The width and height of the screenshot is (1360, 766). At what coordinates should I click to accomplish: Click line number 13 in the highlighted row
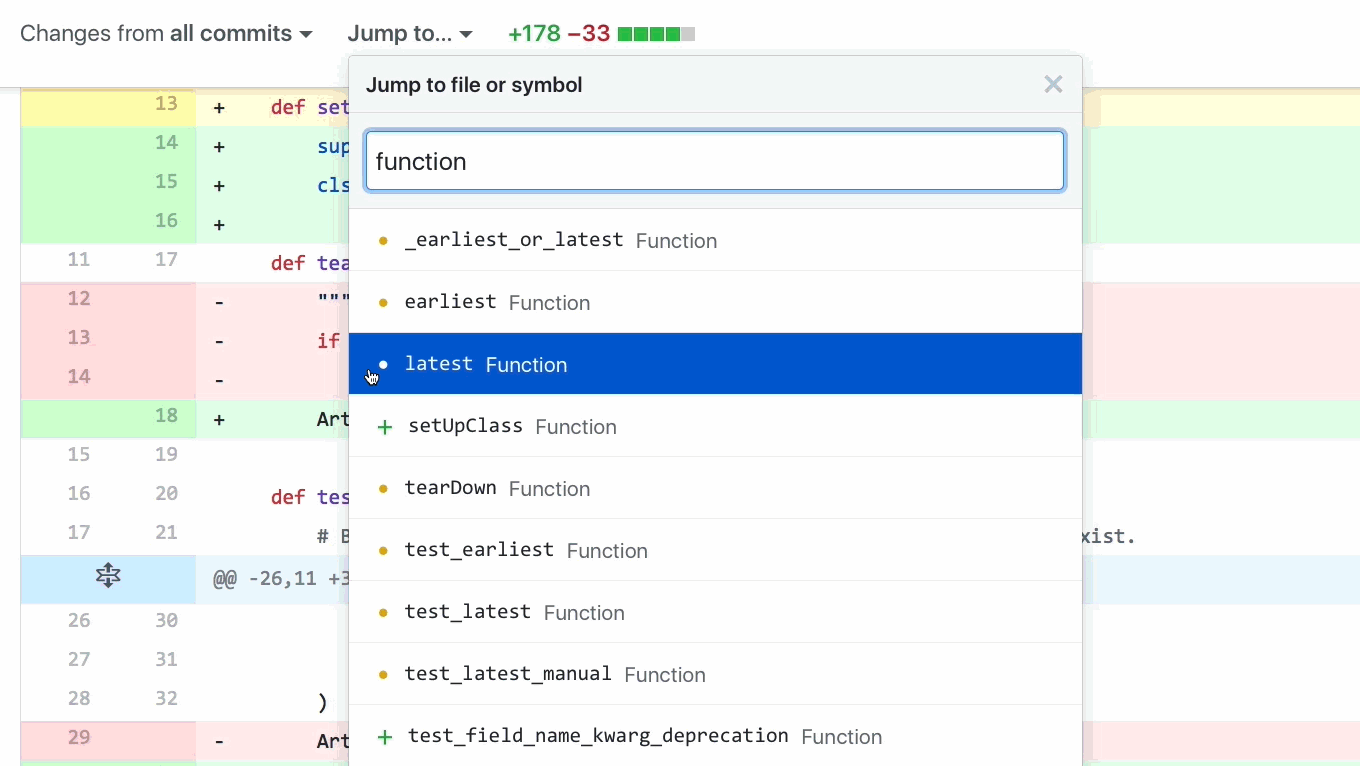[166, 104]
